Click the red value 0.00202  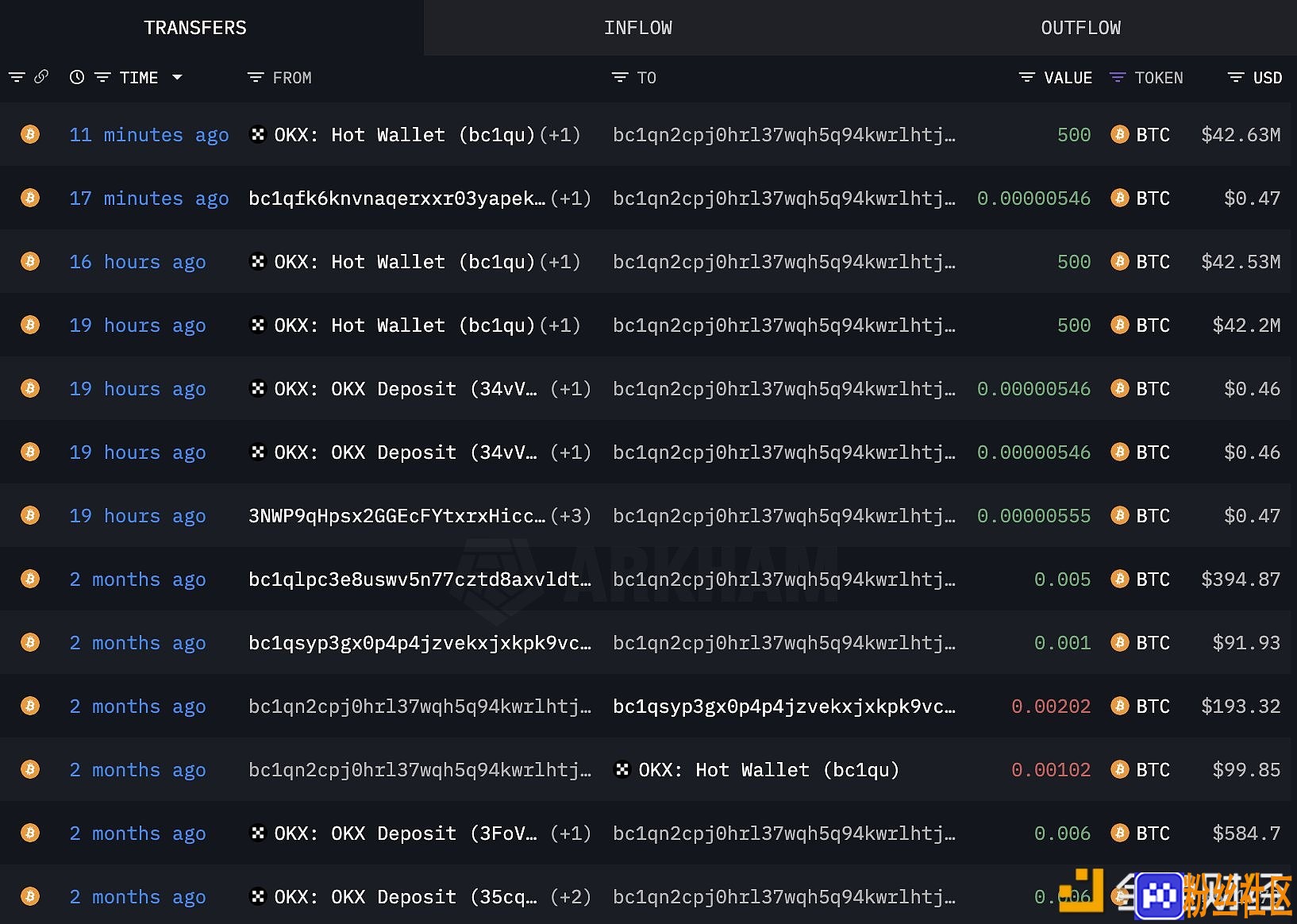coord(1051,706)
